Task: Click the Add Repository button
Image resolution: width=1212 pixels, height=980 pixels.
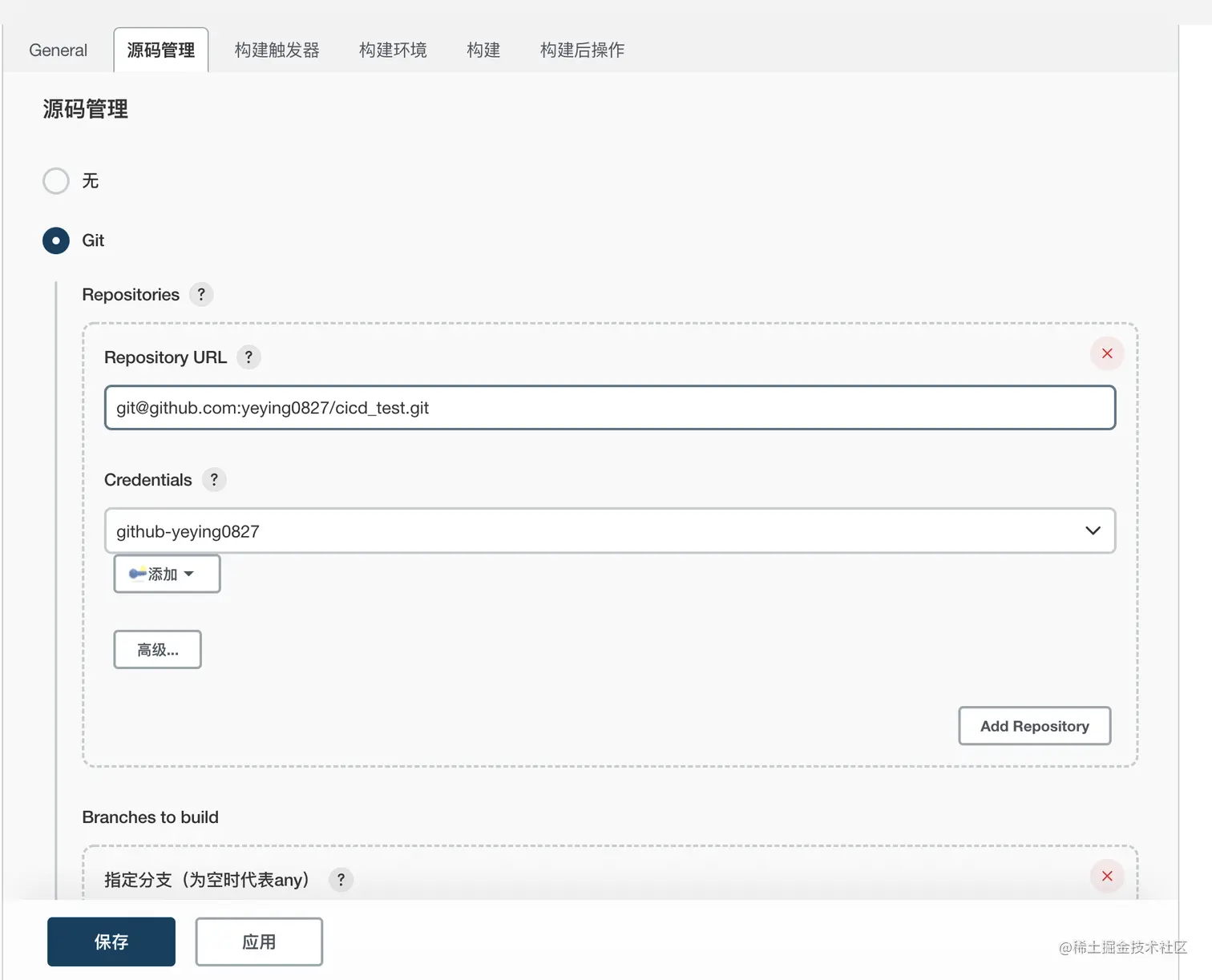Action: pyautogui.click(x=1034, y=726)
